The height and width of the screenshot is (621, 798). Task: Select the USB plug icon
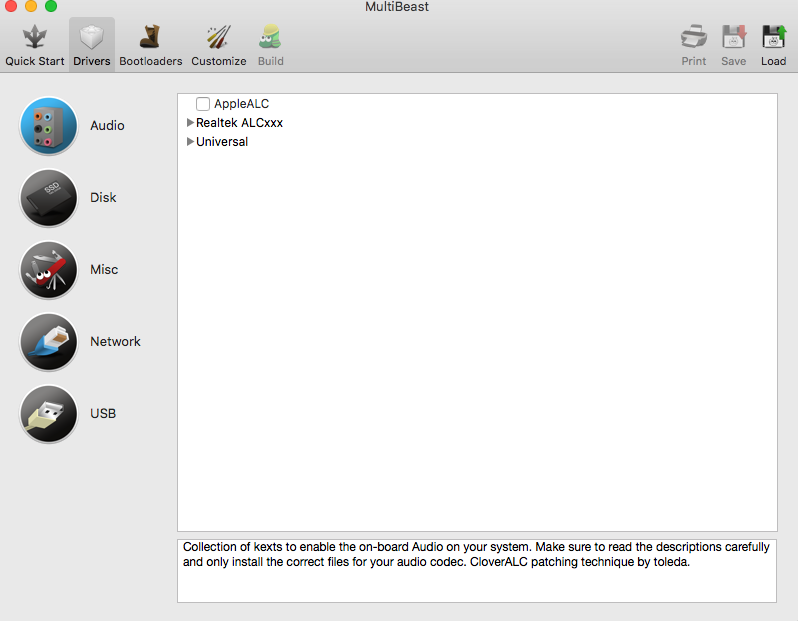tap(48, 414)
